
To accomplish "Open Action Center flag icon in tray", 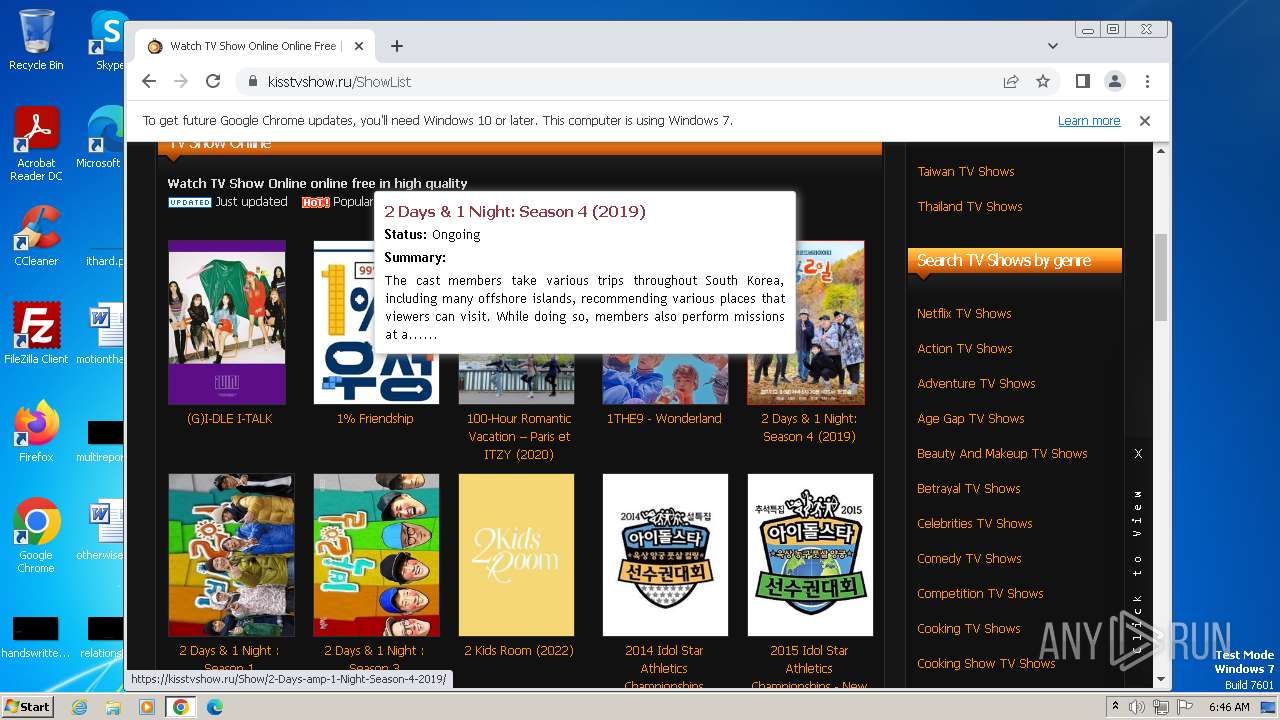I will point(1185,707).
